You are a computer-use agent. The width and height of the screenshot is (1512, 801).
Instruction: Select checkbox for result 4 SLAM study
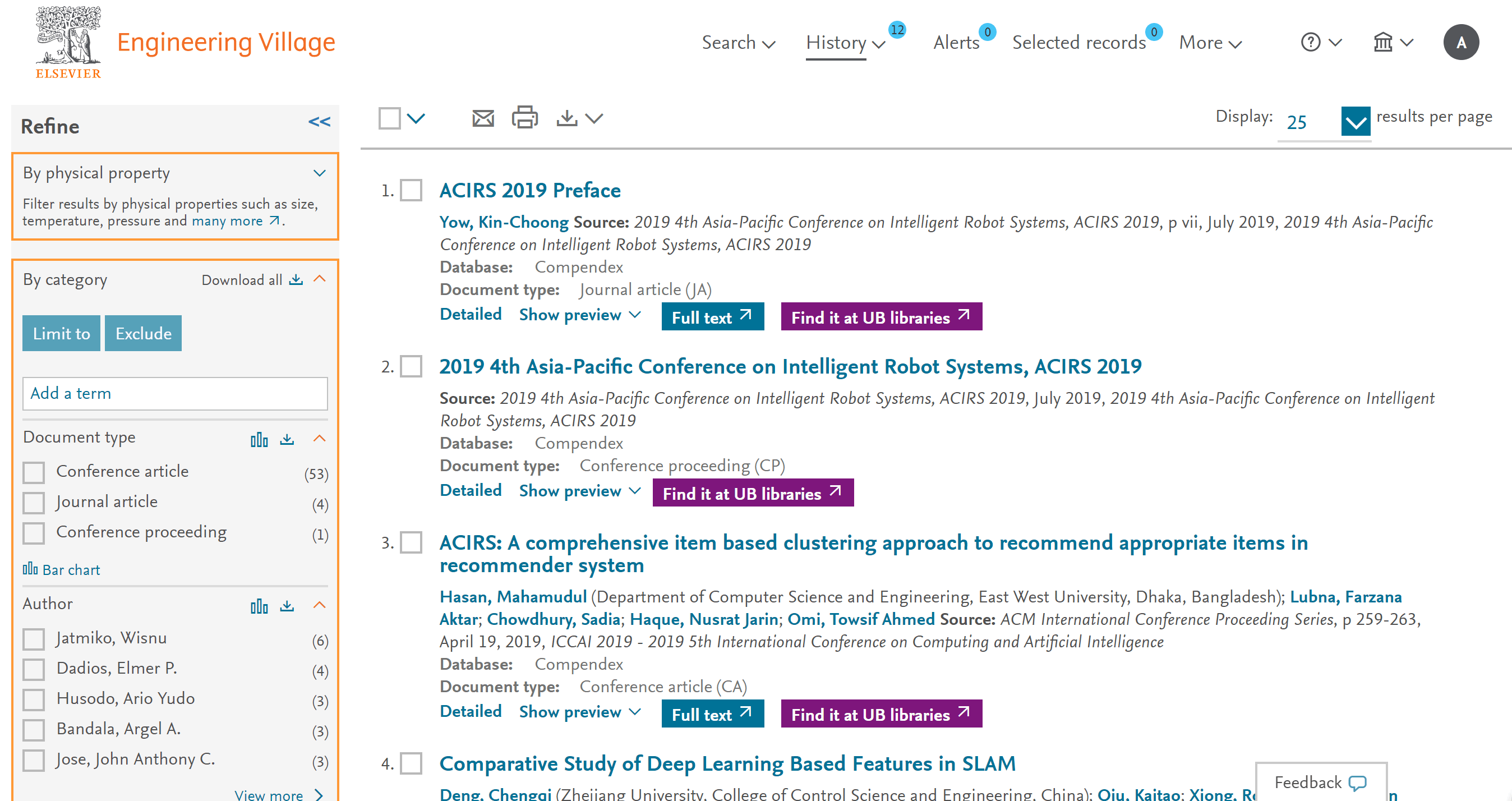tap(411, 763)
